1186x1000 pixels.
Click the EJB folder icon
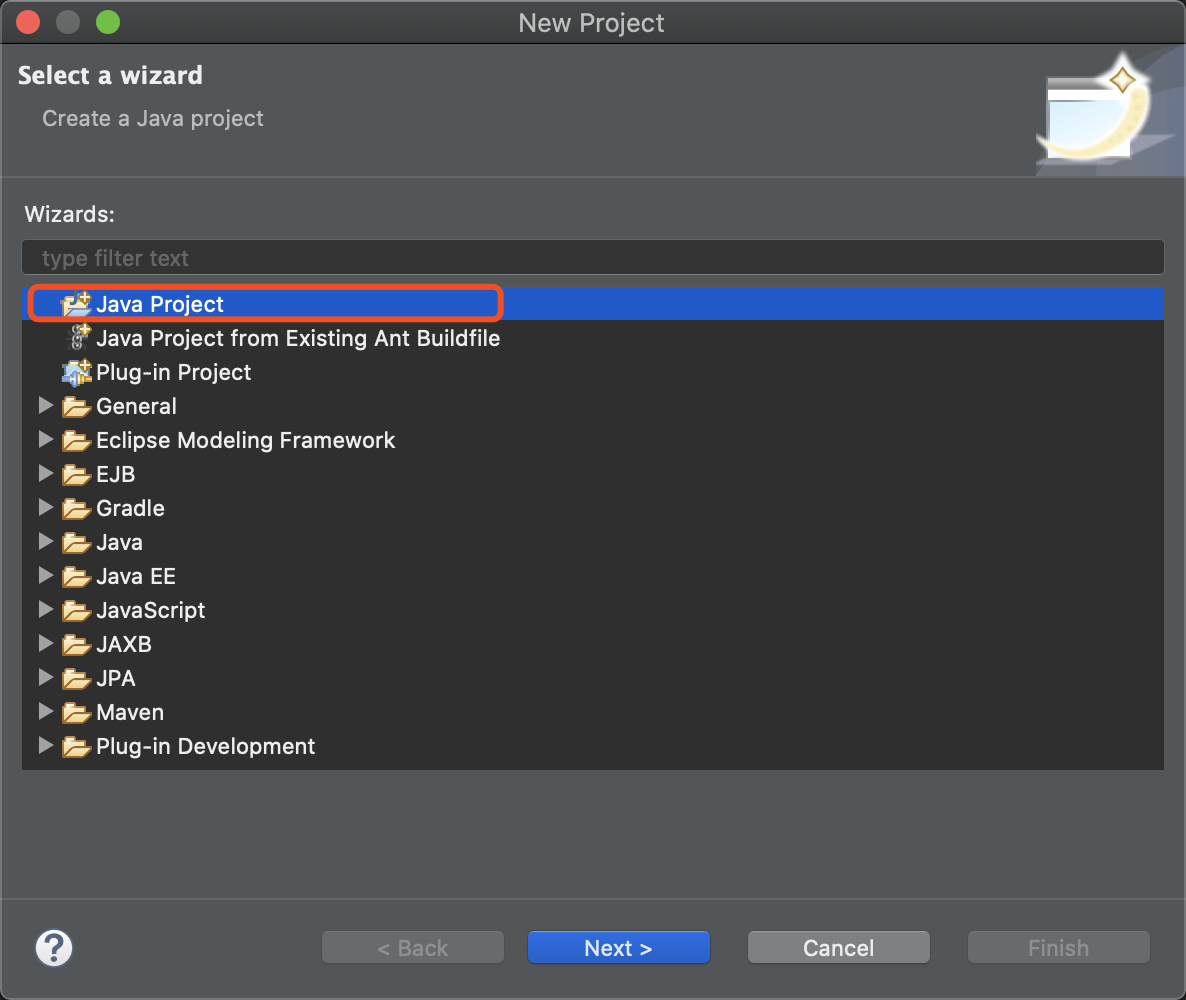[76, 475]
